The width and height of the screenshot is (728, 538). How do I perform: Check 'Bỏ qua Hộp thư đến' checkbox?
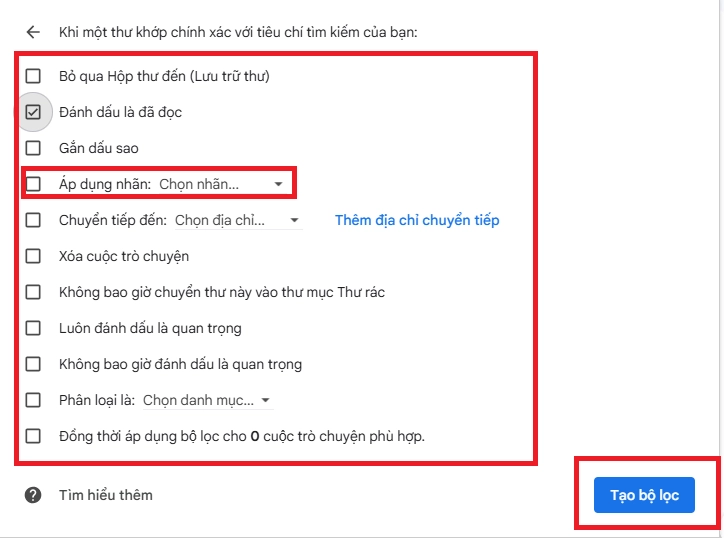[34, 76]
